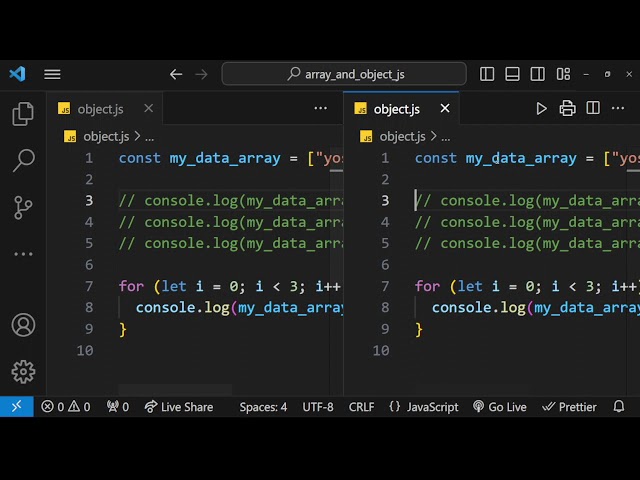Change encoding via UTF-8
The image size is (640, 480).
coord(318,407)
